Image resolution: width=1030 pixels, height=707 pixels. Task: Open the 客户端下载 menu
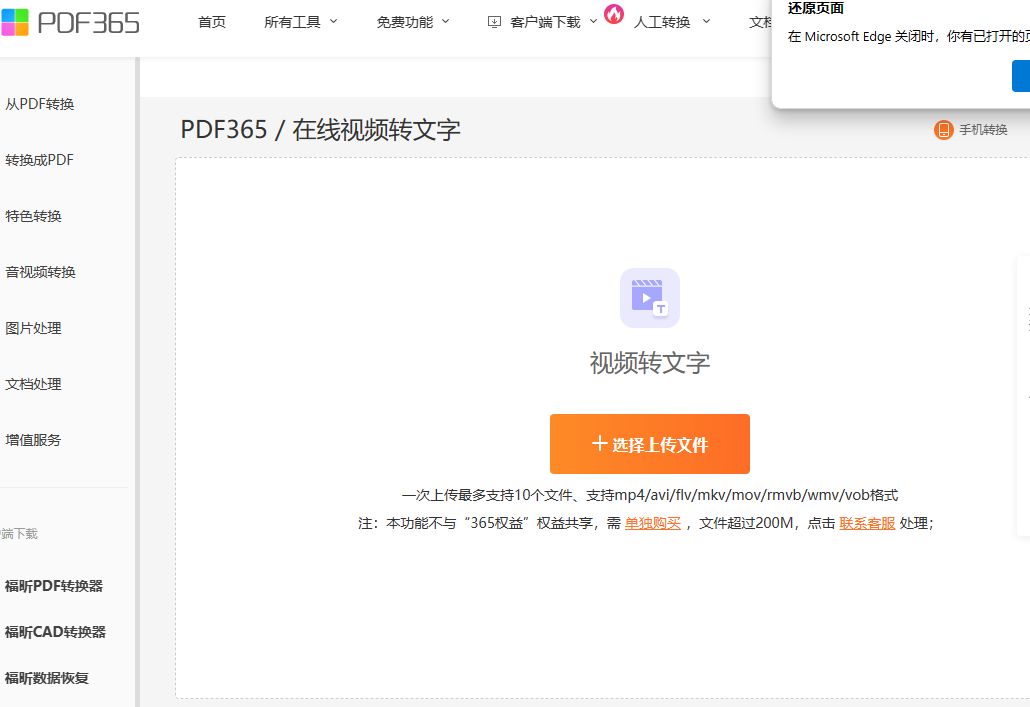pos(545,22)
